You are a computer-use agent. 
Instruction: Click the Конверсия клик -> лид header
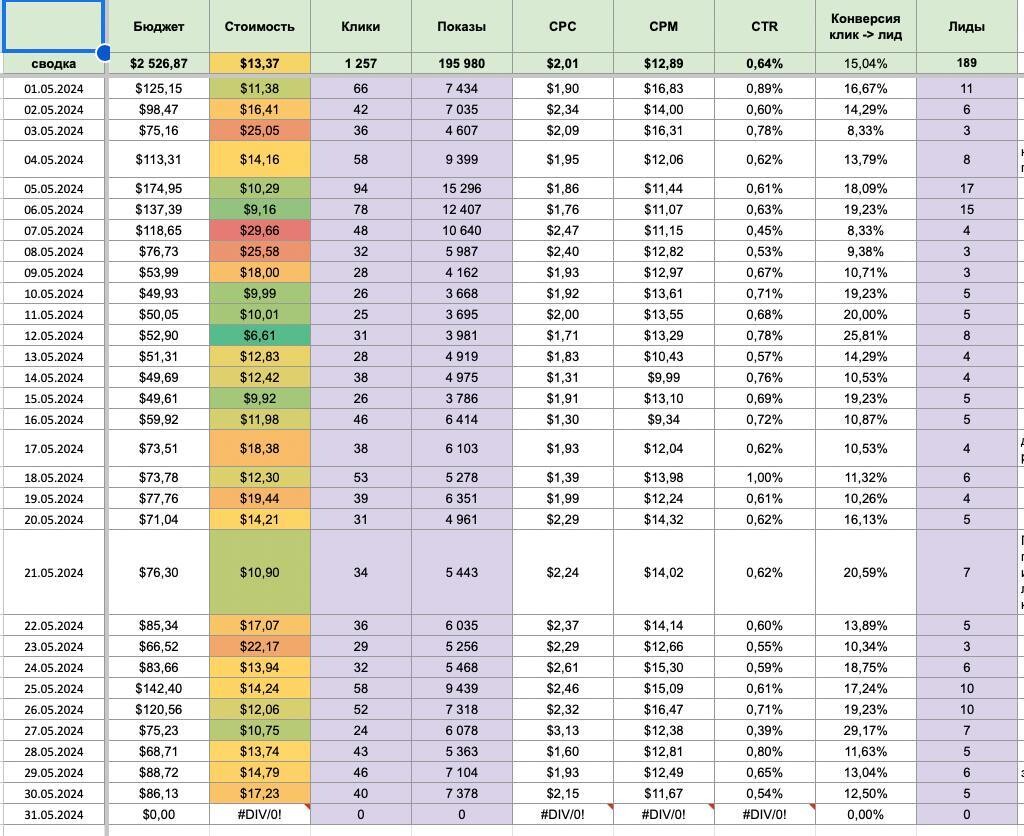point(865,27)
